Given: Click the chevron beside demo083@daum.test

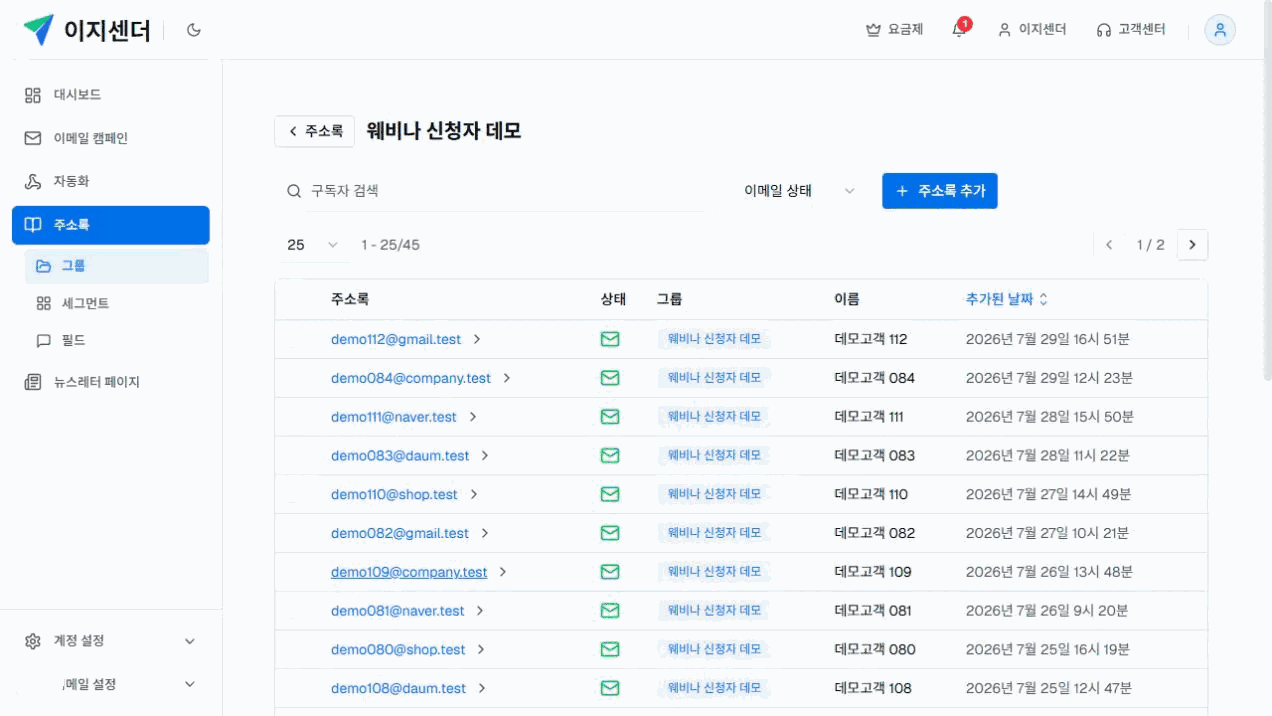Looking at the screenshot, I should pos(485,456).
